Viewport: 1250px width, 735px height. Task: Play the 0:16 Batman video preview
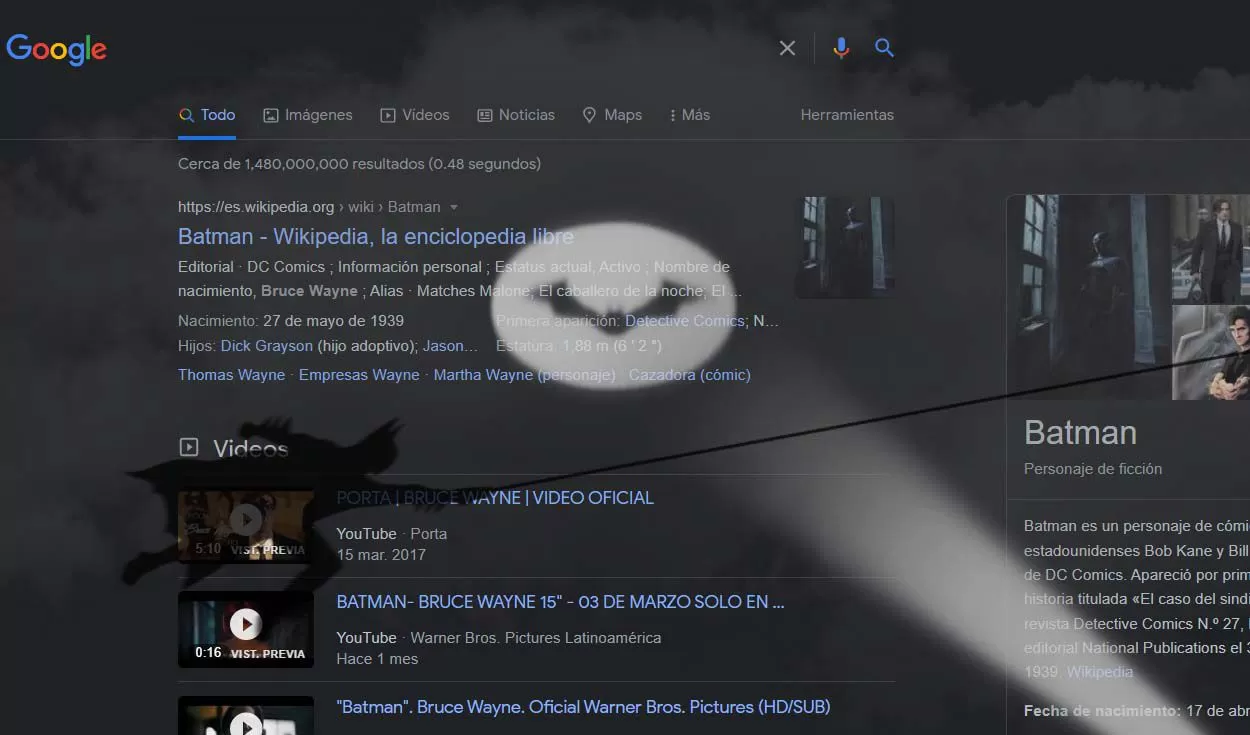coord(246,628)
